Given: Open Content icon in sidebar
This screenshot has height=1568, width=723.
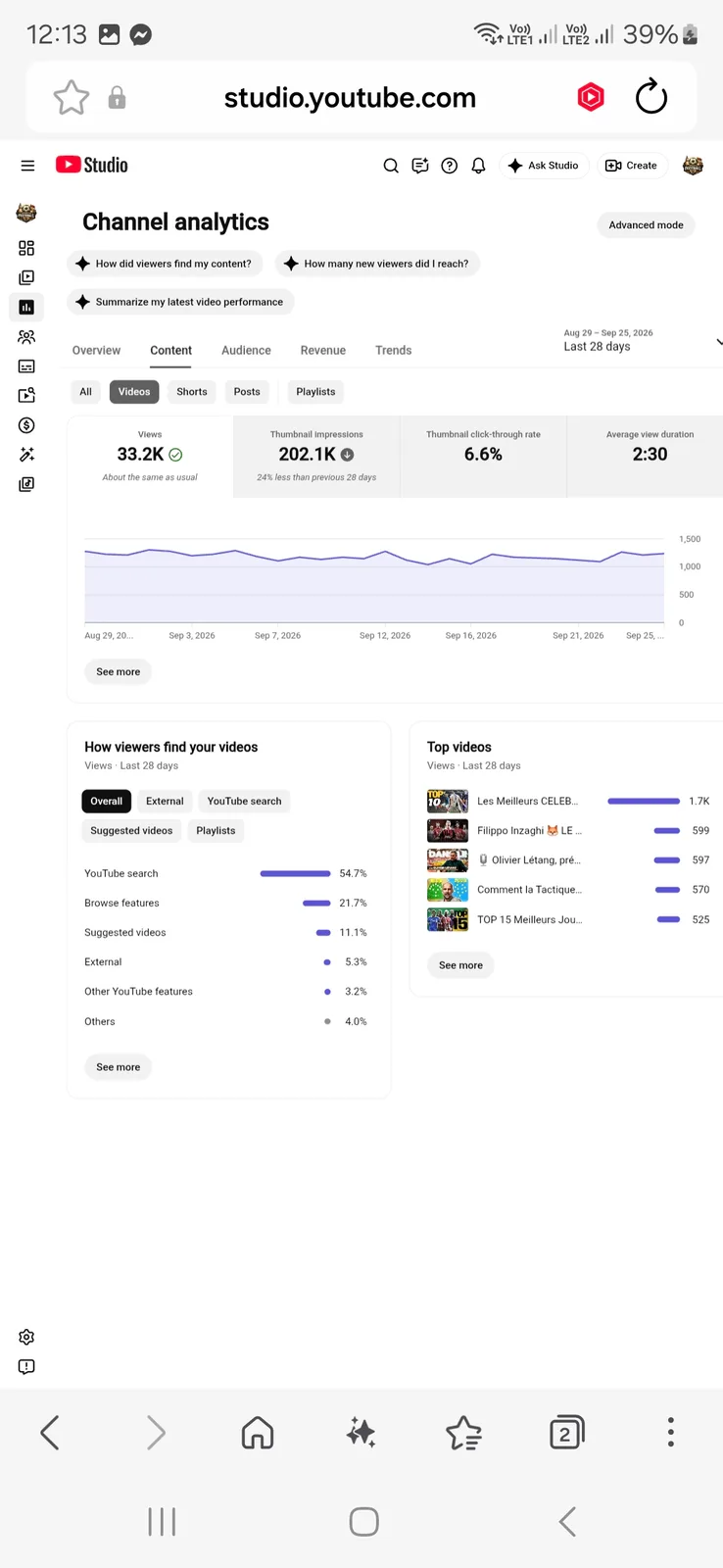Looking at the screenshot, I should [x=26, y=277].
